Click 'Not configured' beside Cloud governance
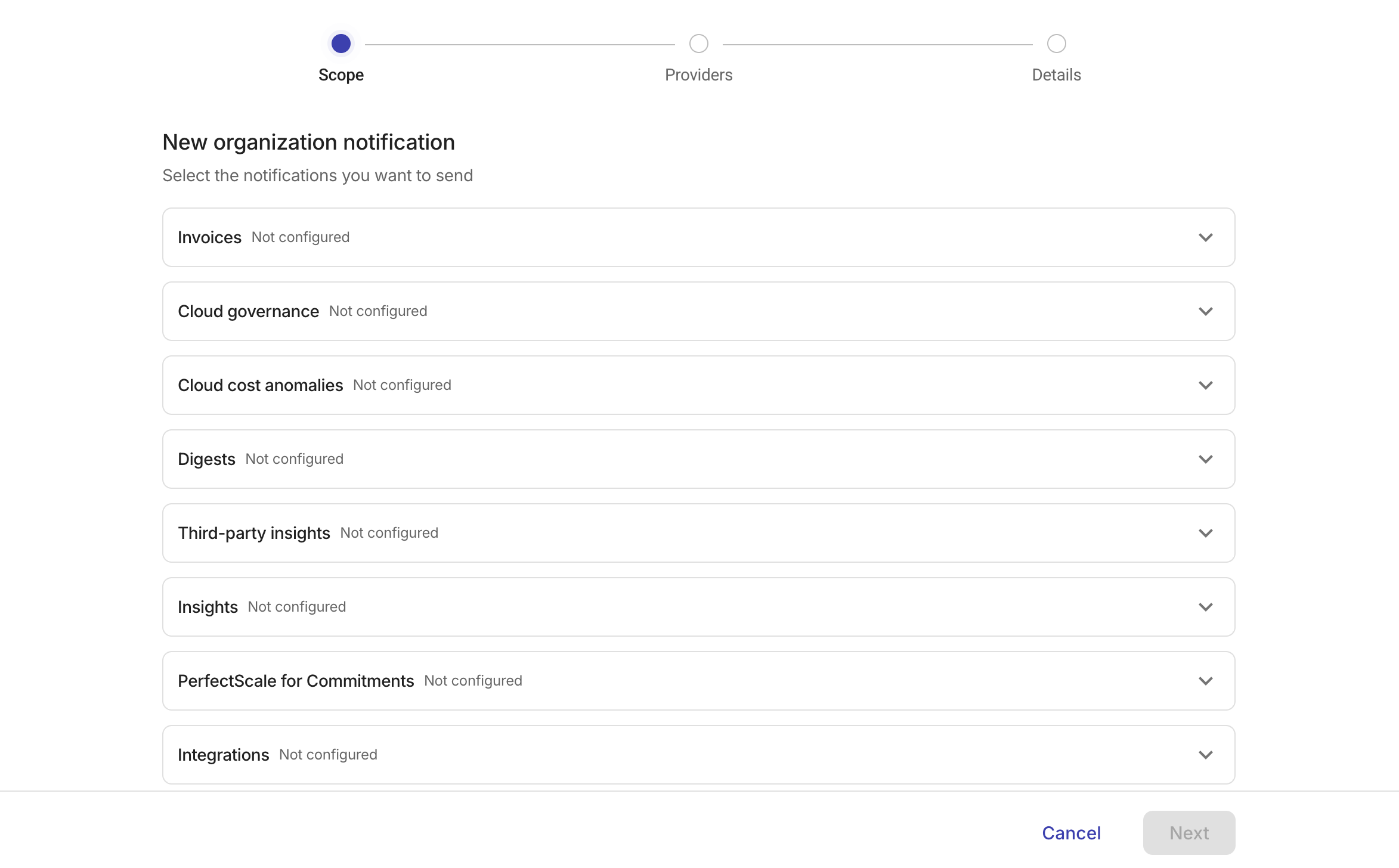 click(x=378, y=311)
